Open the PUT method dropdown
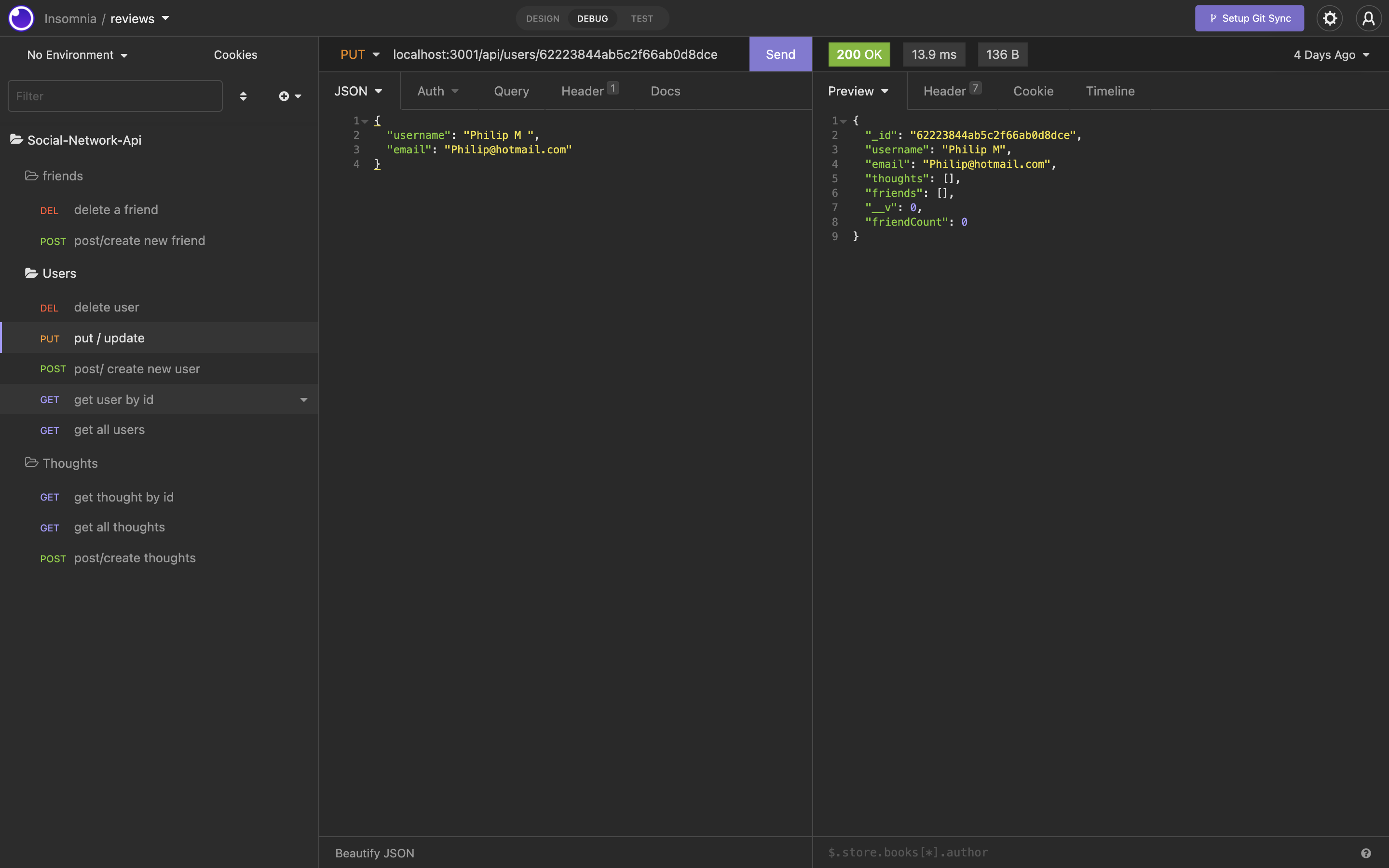The height and width of the screenshot is (868, 1389). [359, 54]
